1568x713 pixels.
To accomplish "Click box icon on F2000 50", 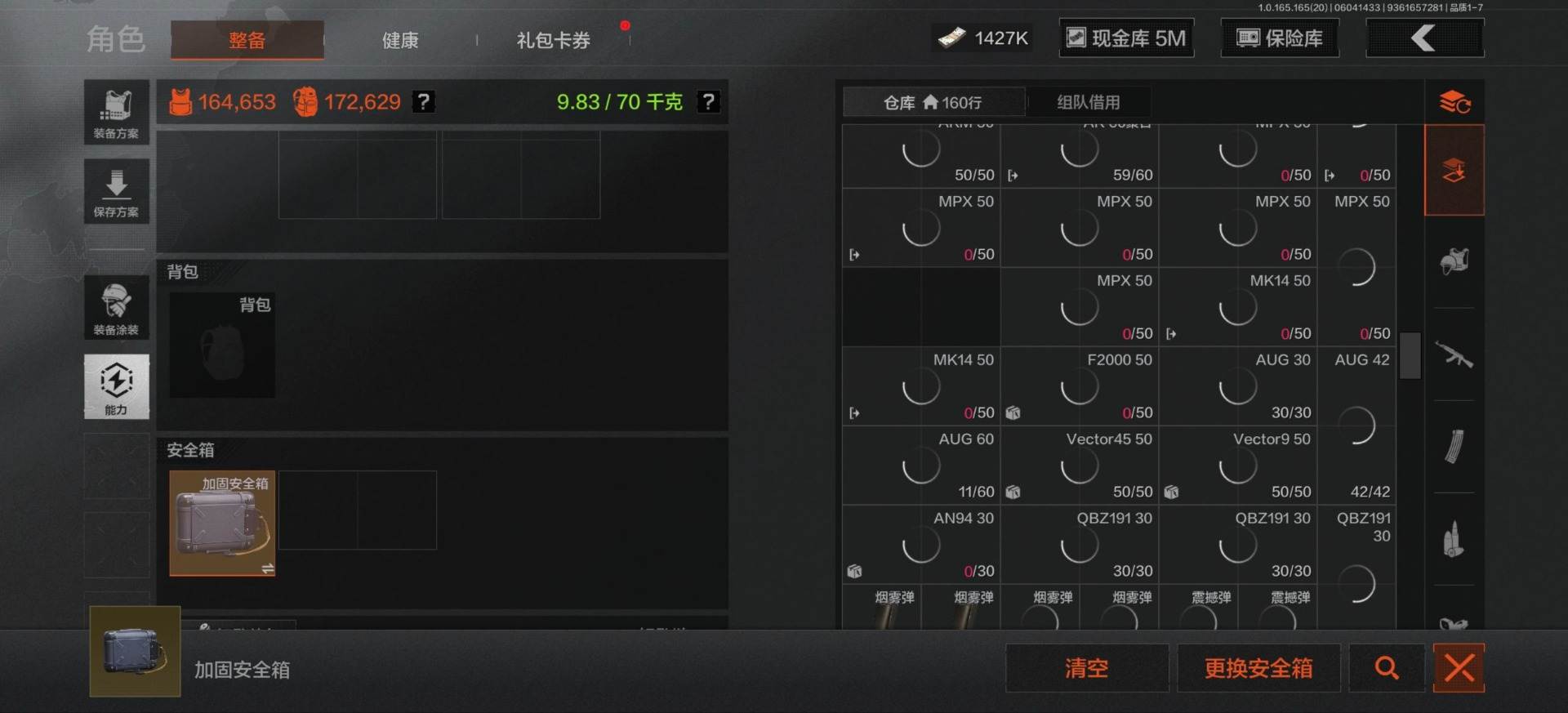I will tap(1013, 413).
